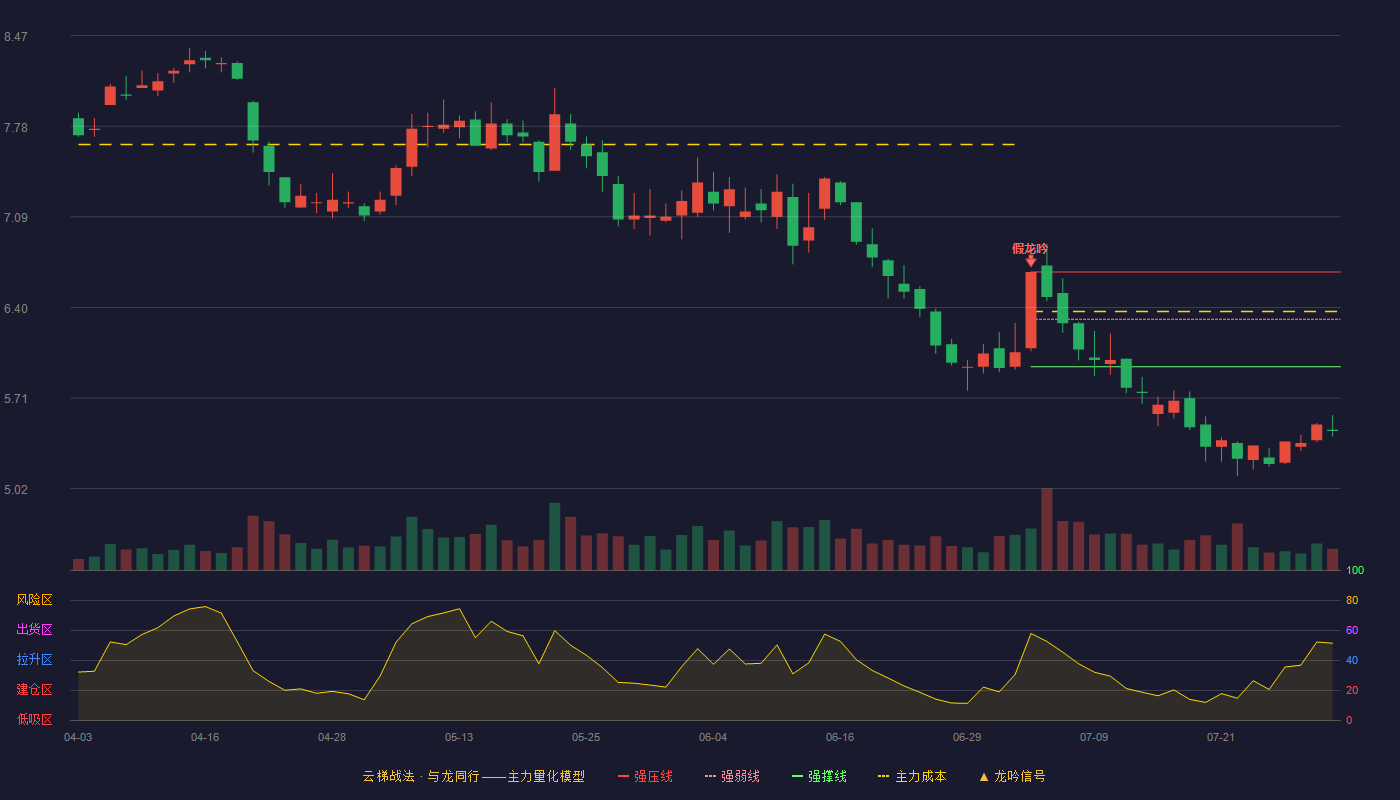Click the 07-21 date axis label
This screenshot has height=800, width=1400.
[x=1221, y=737]
